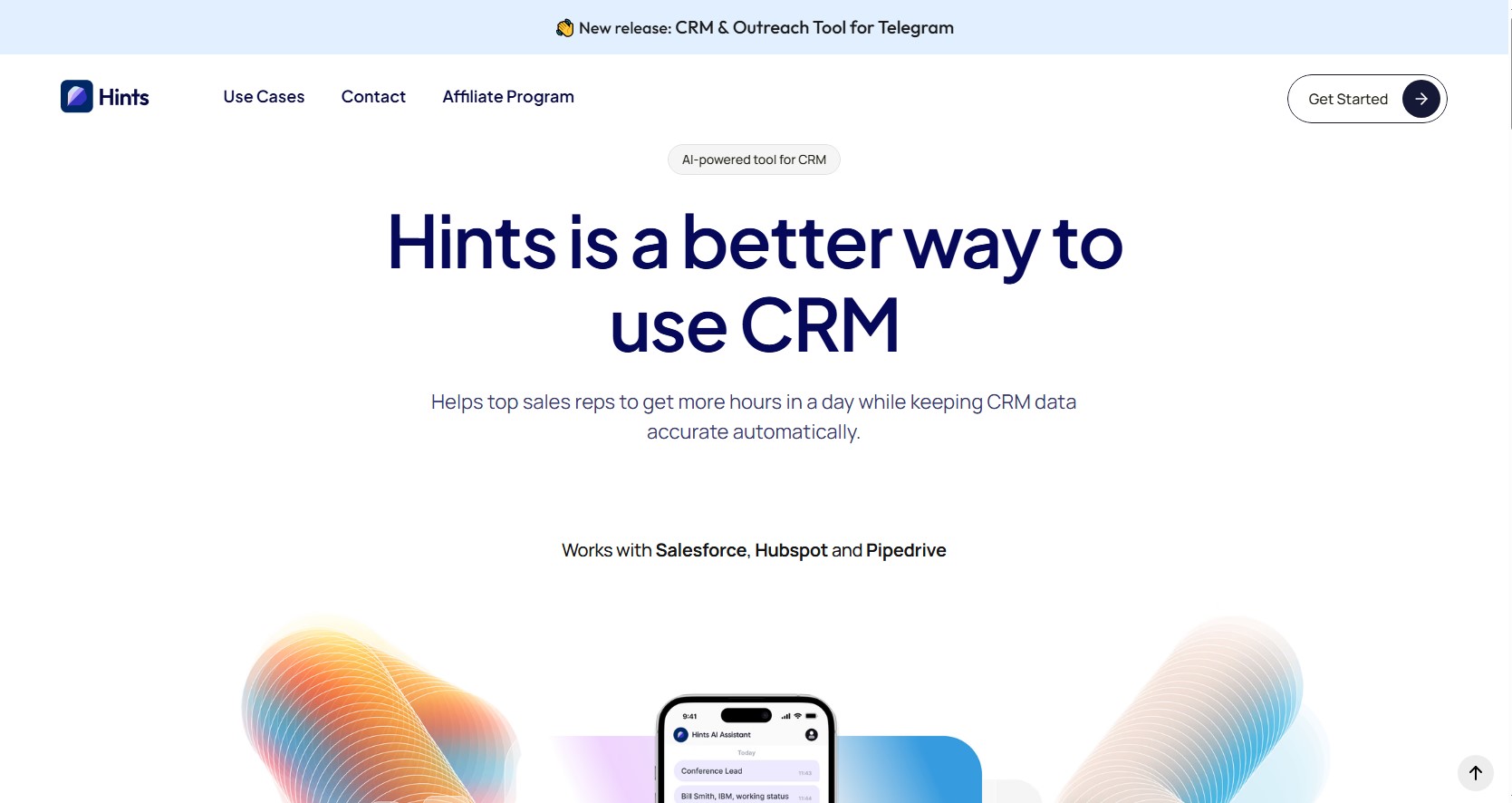Open the Telegram CRM release announcement
Screen dimensions: 1512x803
click(x=766, y=28)
